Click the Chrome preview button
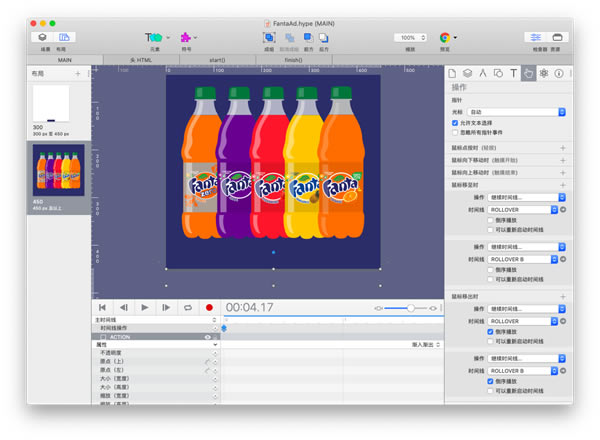 pos(445,38)
